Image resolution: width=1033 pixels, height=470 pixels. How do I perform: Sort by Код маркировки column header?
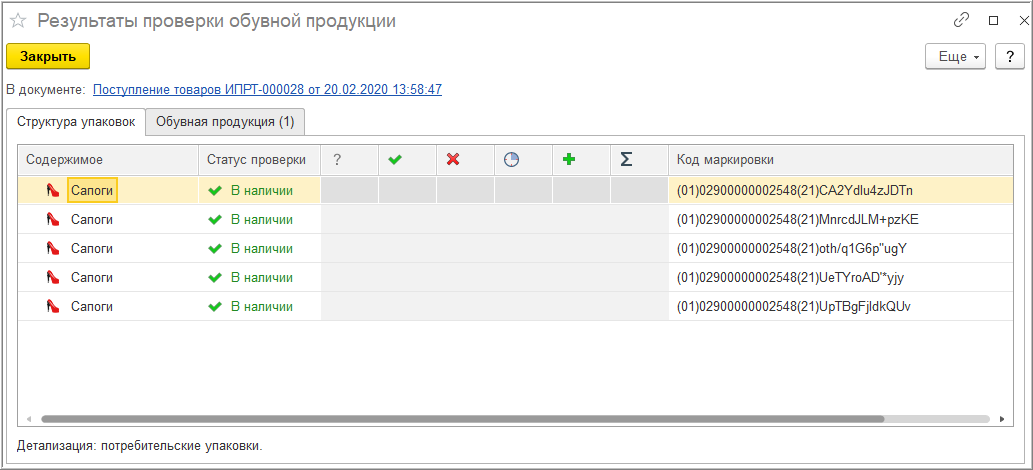841,160
